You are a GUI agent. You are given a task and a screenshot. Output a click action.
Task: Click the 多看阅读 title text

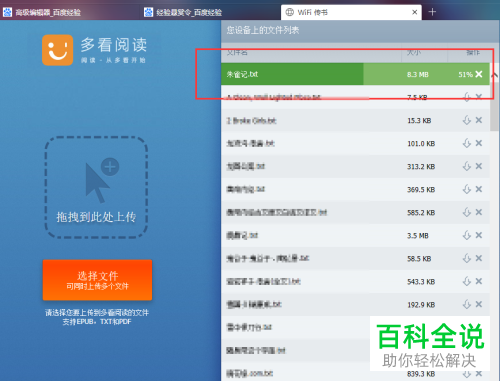114,45
